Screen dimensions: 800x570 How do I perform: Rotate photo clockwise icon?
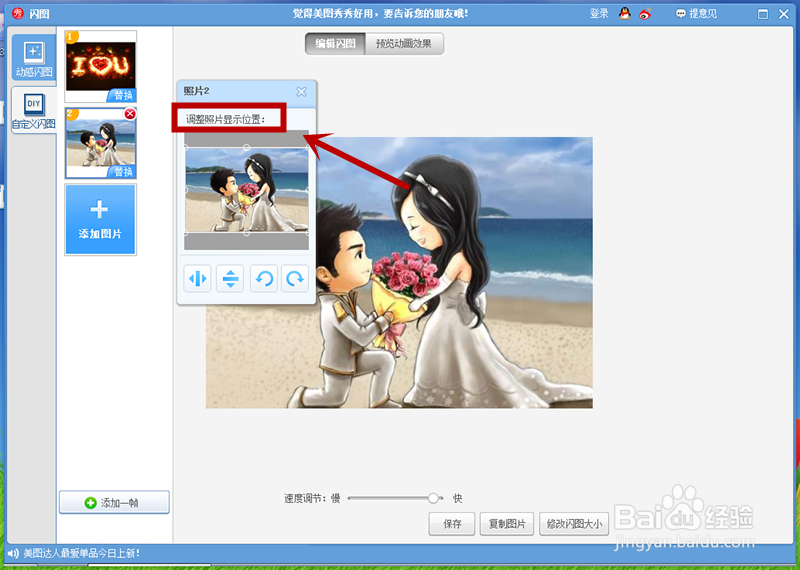pyautogui.click(x=295, y=279)
